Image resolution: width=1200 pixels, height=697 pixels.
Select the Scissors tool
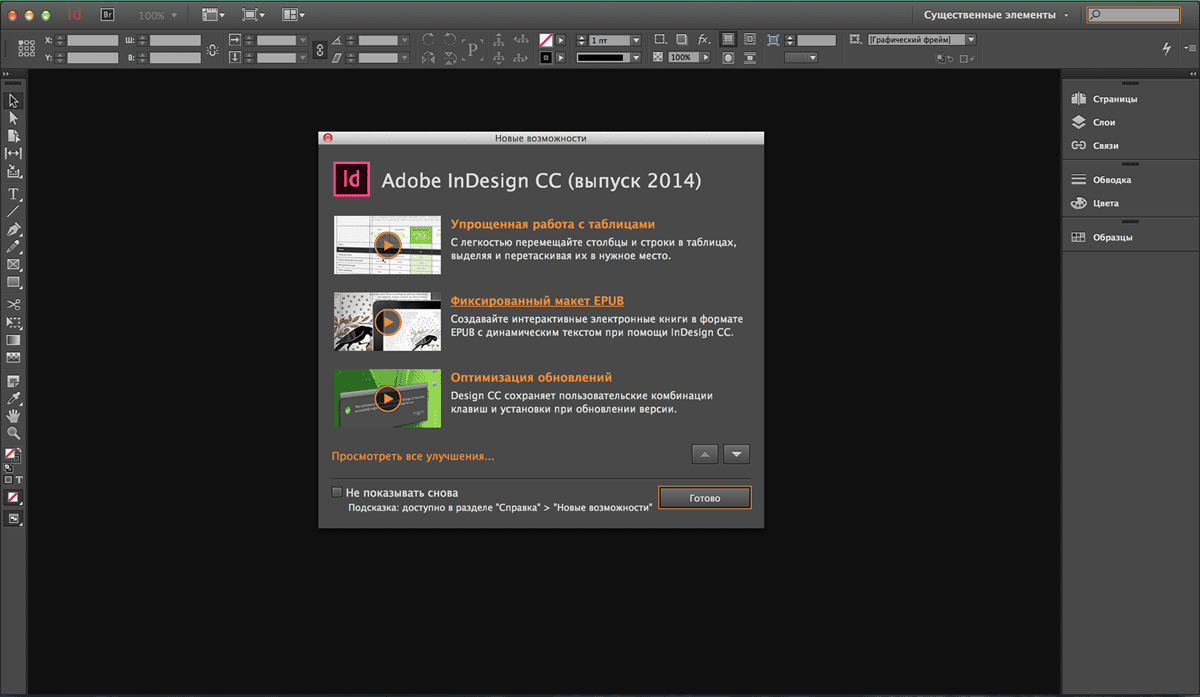[x=14, y=305]
